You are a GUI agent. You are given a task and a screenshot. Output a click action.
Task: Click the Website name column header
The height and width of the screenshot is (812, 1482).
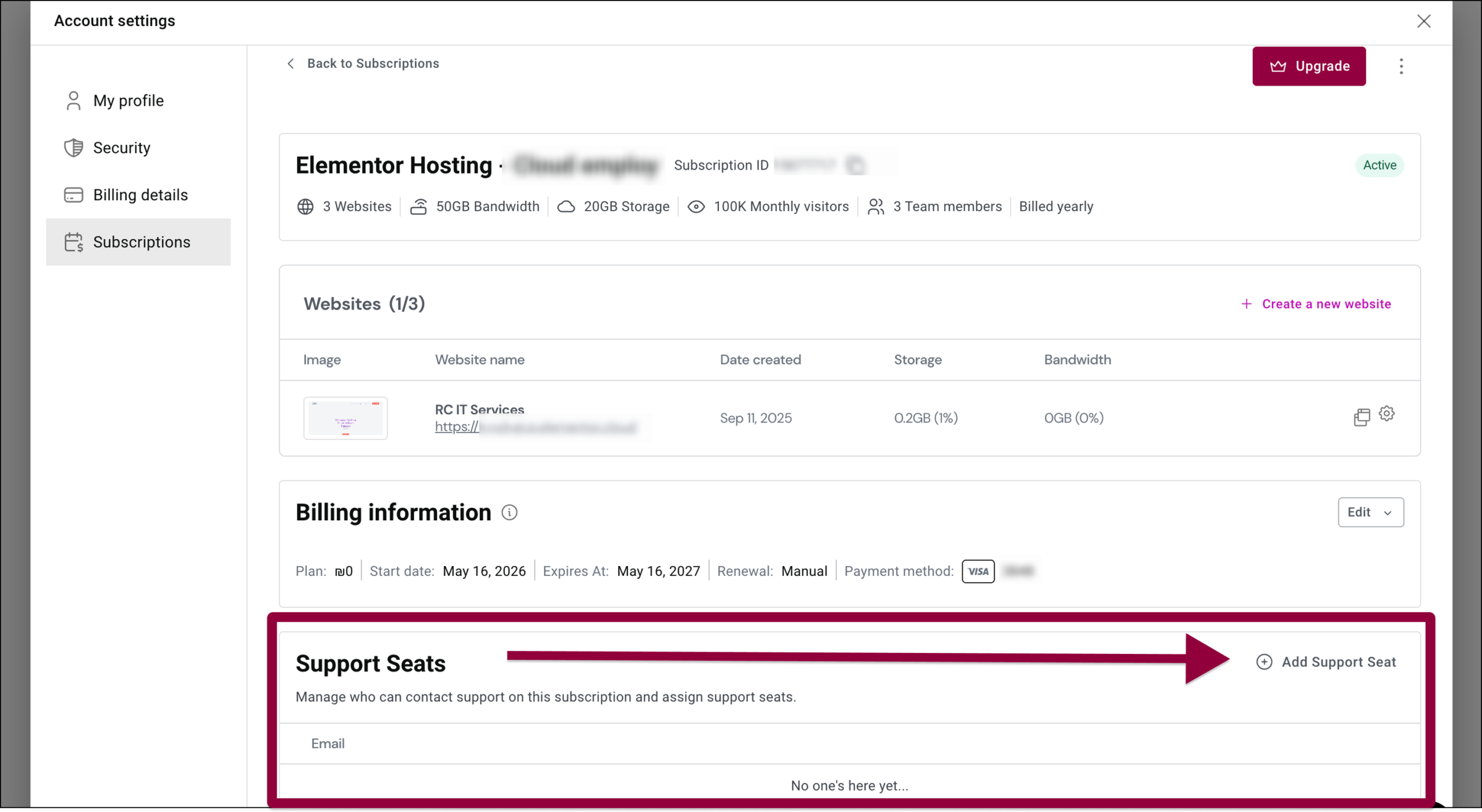(480, 360)
